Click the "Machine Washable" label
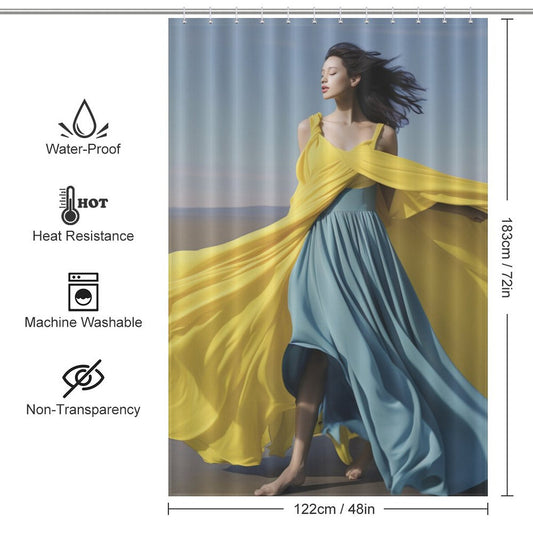This screenshot has height=533, width=533. pos(83,322)
